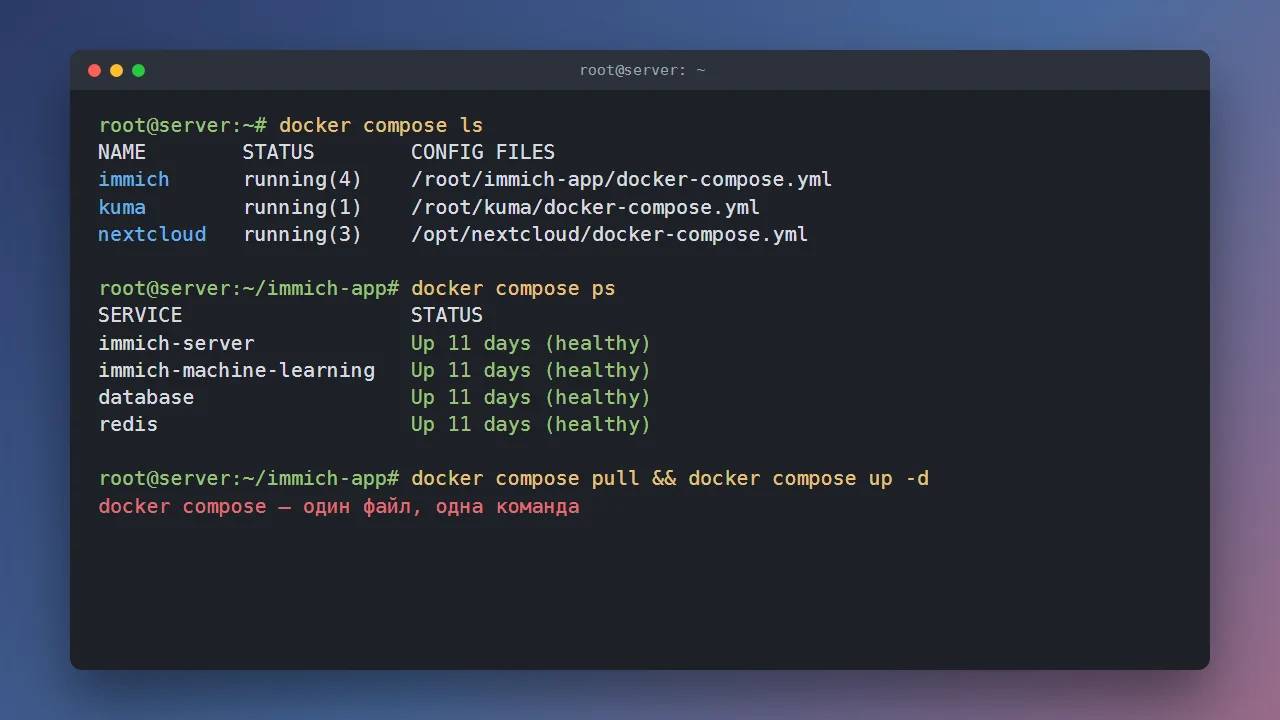
Task: Click the healthy status for redis
Action: [x=531, y=424]
